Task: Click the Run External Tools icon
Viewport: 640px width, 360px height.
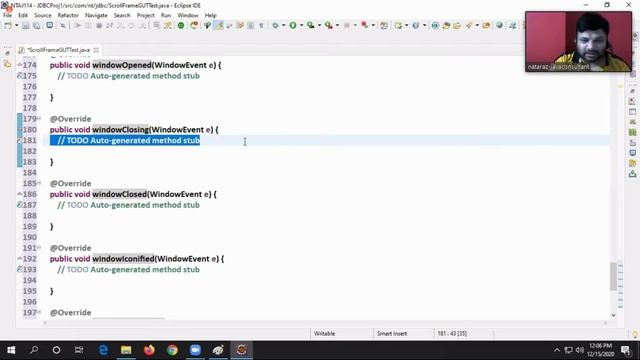Action: pyautogui.click(x=329, y=26)
